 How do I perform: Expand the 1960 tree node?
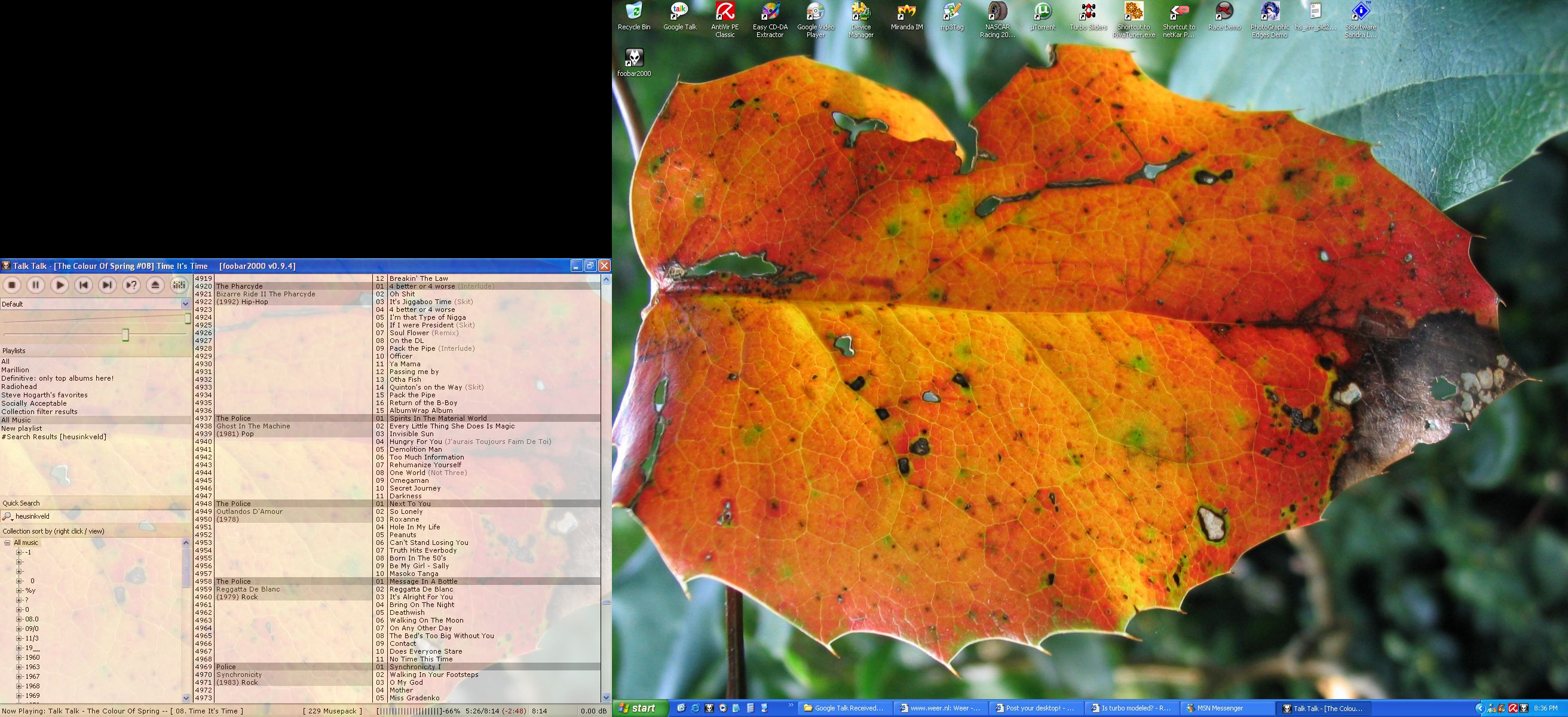(19, 657)
